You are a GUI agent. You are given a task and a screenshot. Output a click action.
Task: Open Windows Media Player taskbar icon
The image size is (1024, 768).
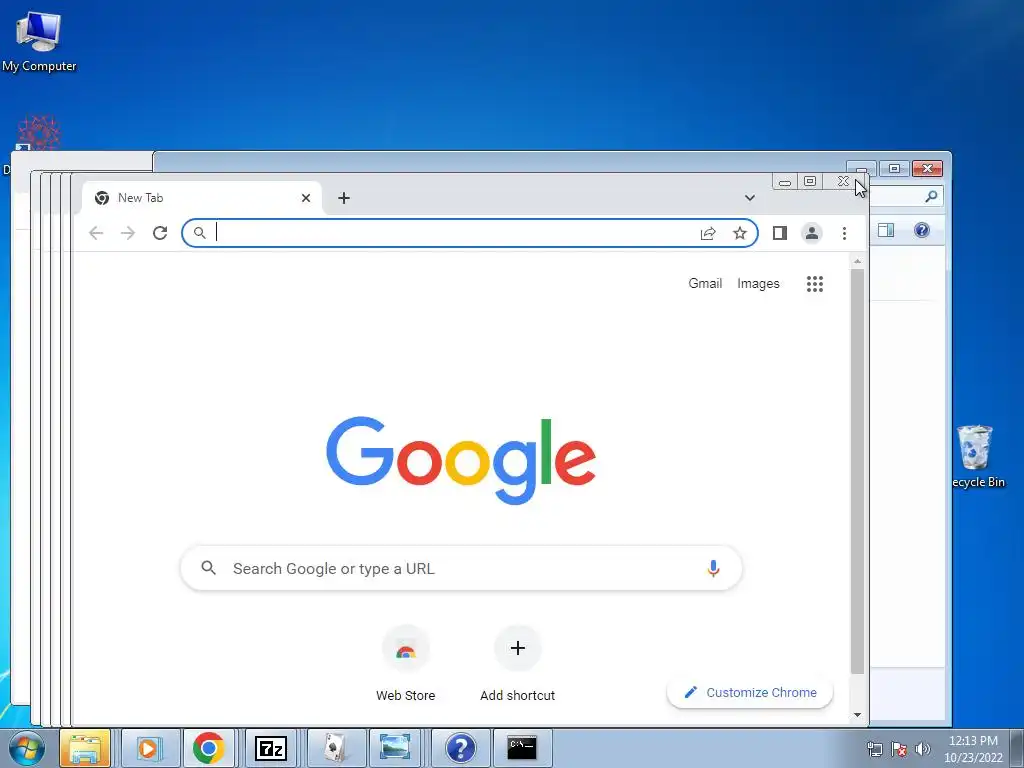[150, 748]
